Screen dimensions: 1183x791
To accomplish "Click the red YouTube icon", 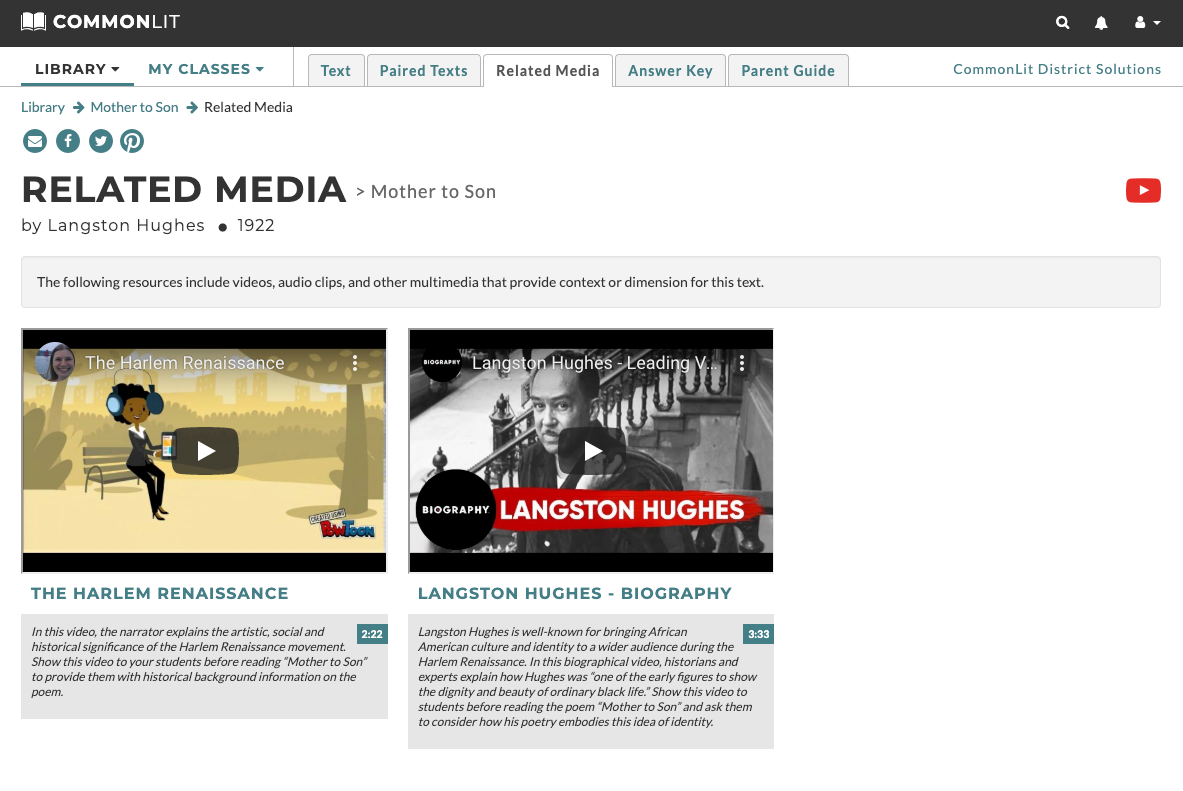I will 1143,190.
